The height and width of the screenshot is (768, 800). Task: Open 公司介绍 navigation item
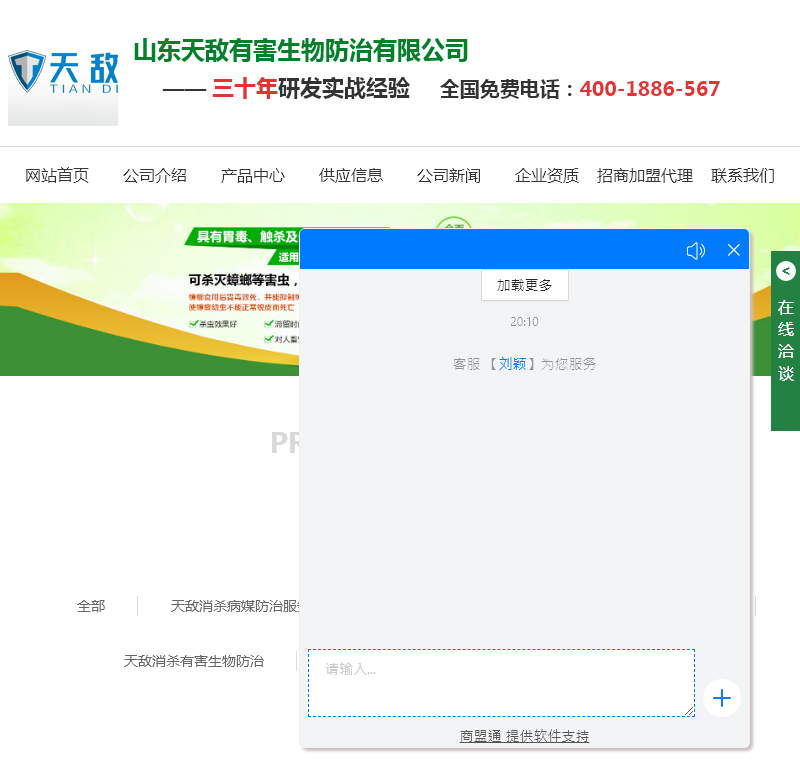coord(155,176)
